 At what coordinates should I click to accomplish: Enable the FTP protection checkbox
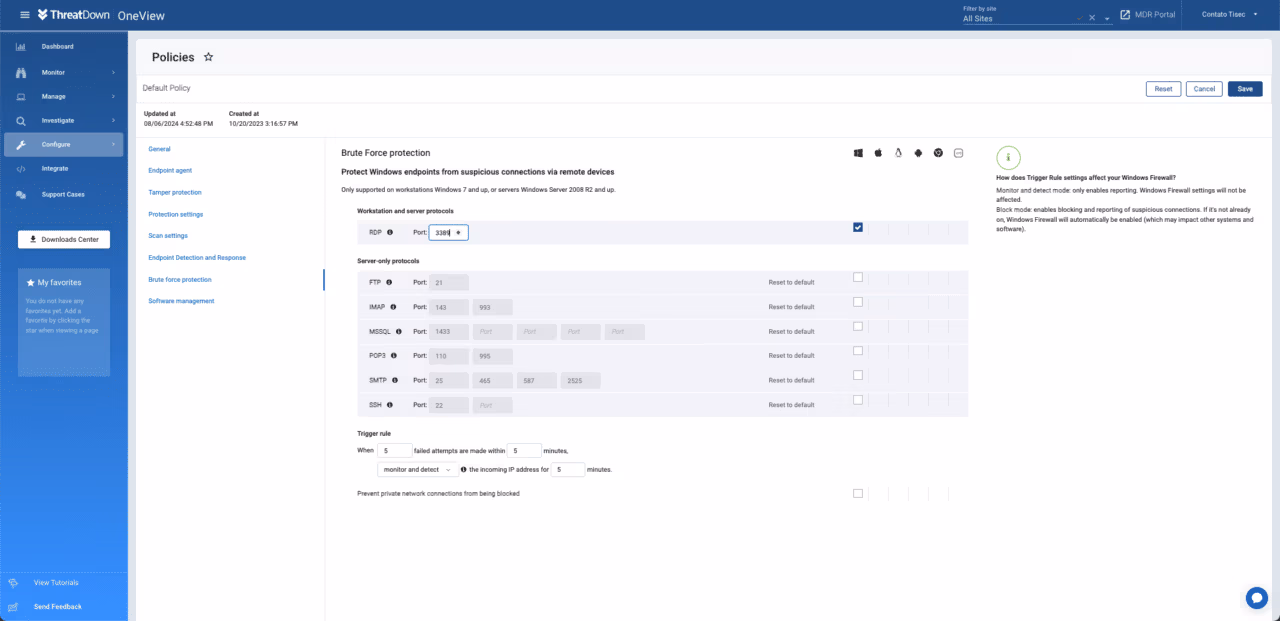pos(857,276)
